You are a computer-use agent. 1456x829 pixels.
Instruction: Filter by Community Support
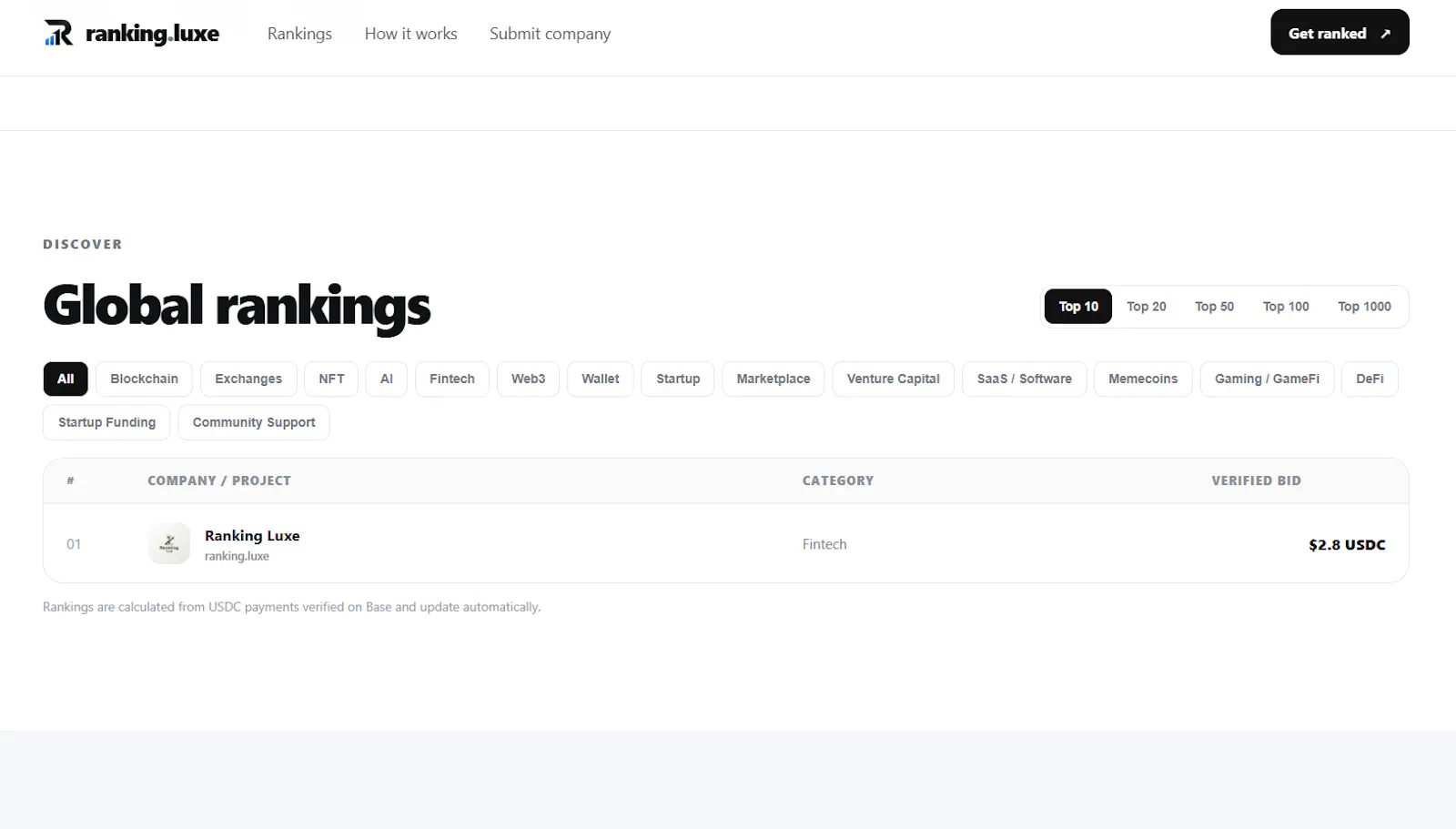coord(254,422)
